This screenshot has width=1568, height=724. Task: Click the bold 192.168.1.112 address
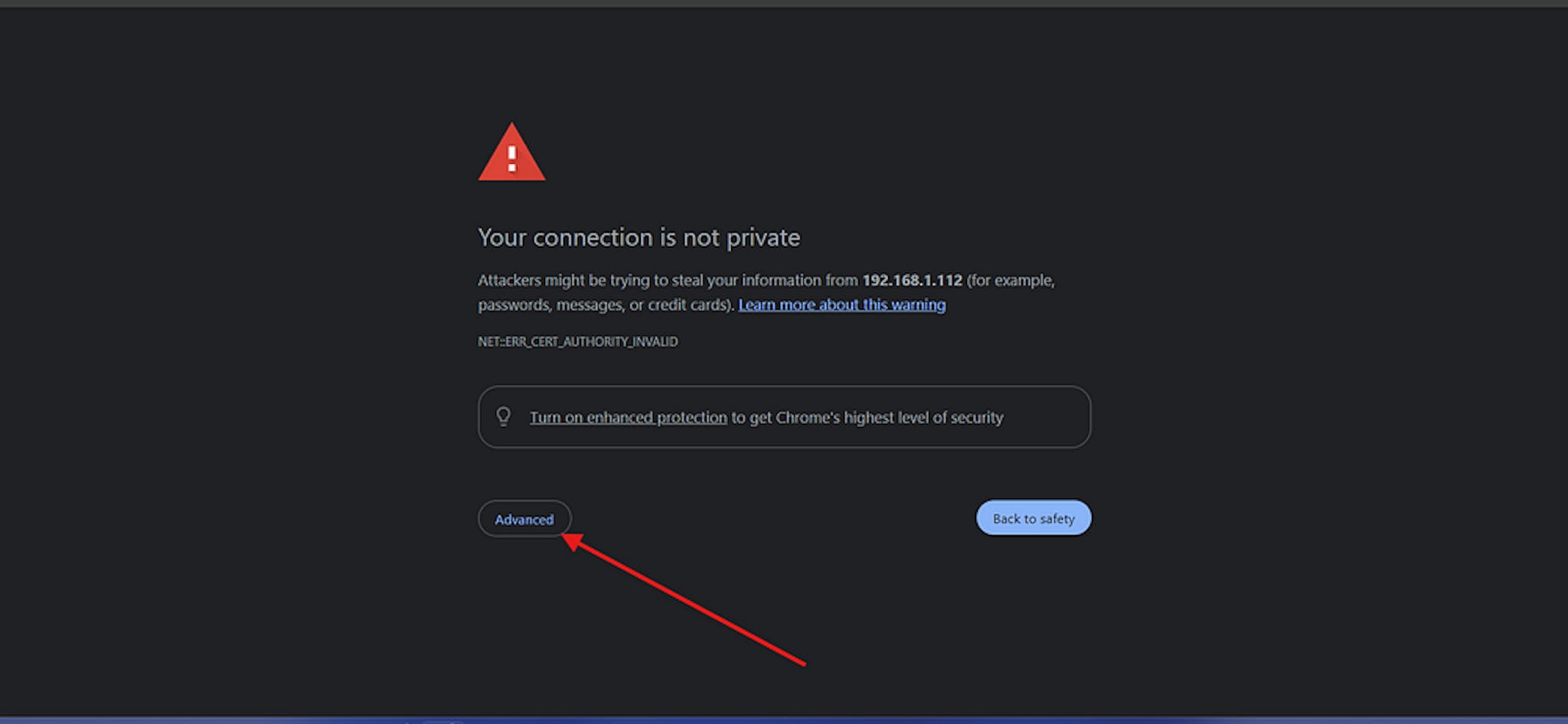pos(913,280)
